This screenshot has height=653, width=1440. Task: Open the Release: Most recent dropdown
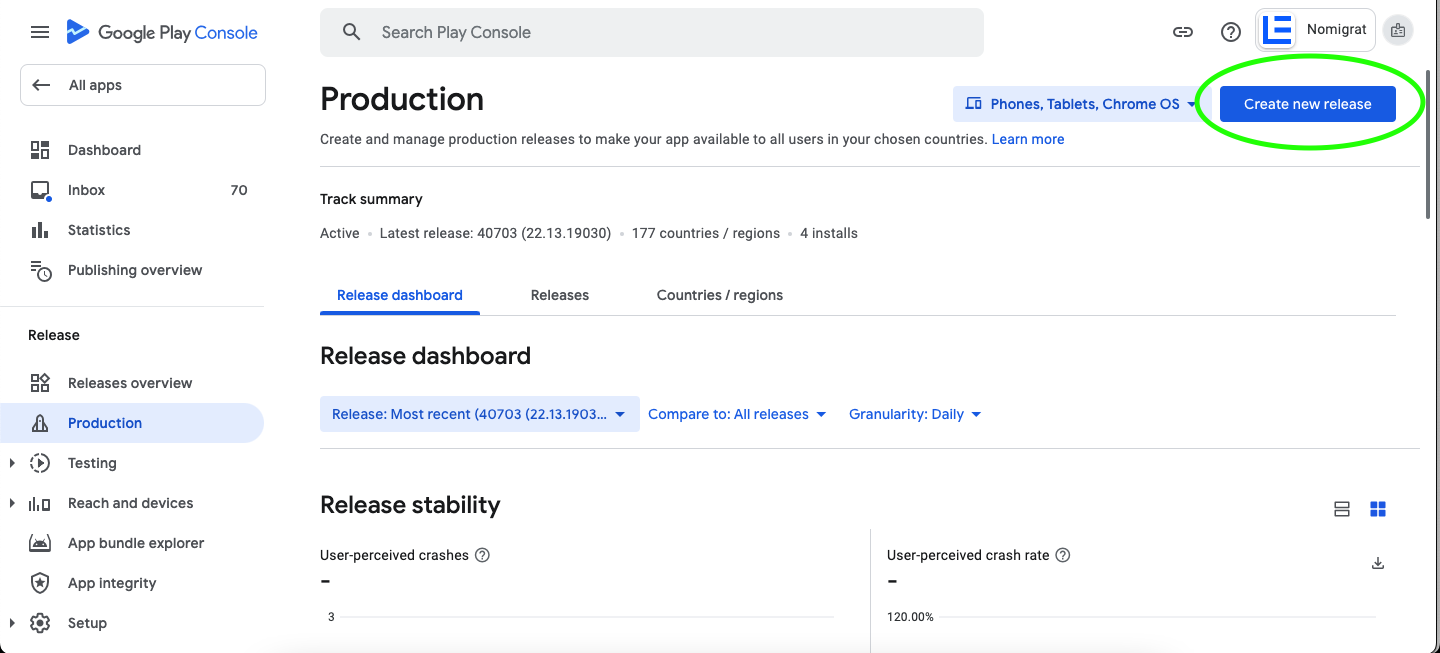(480, 414)
